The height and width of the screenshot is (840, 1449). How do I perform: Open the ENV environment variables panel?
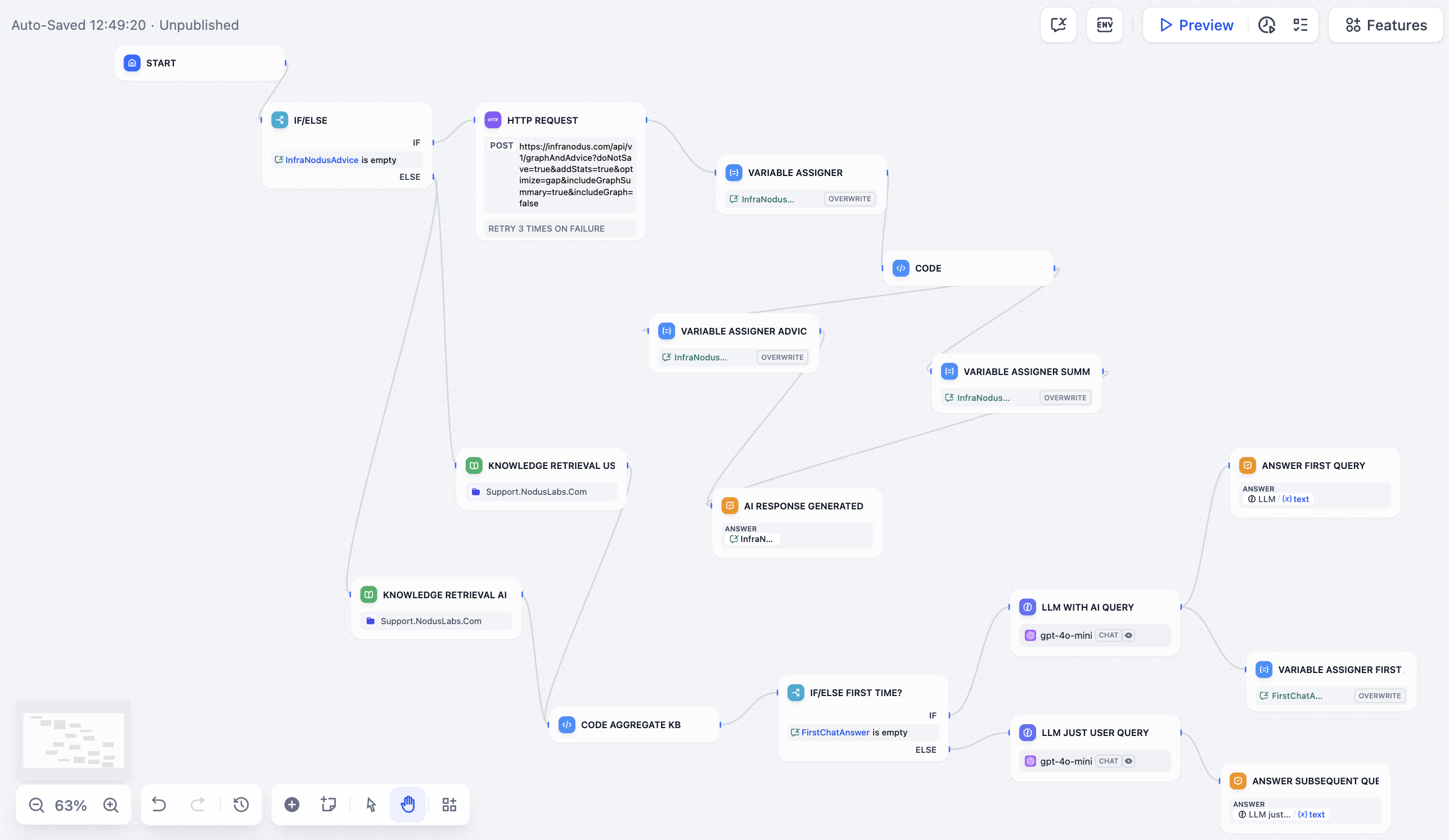coord(1104,25)
